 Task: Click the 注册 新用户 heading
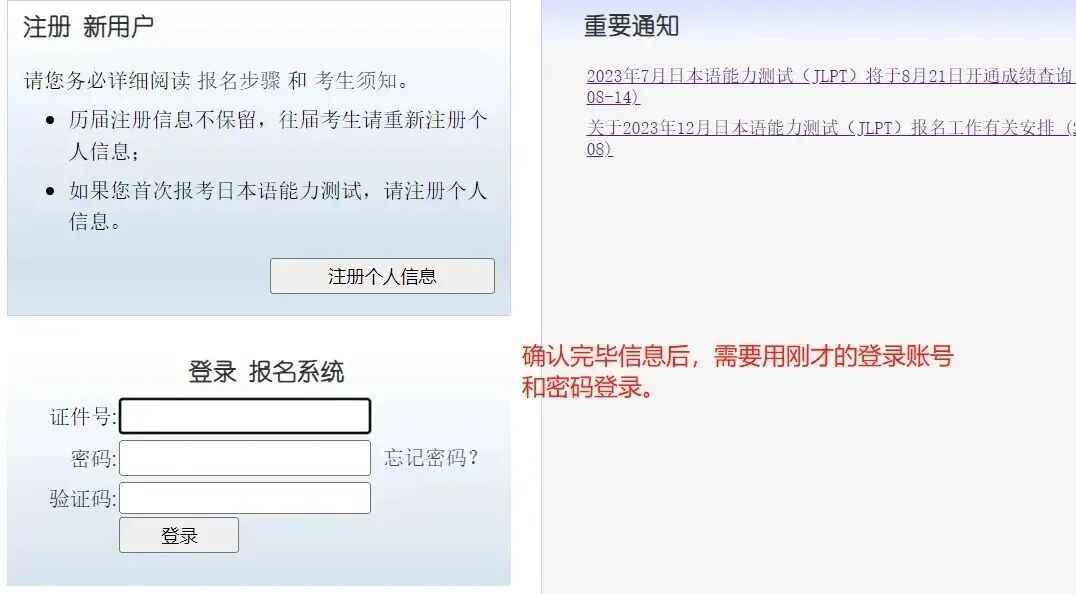pyautogui.click(x=89, y=27)
